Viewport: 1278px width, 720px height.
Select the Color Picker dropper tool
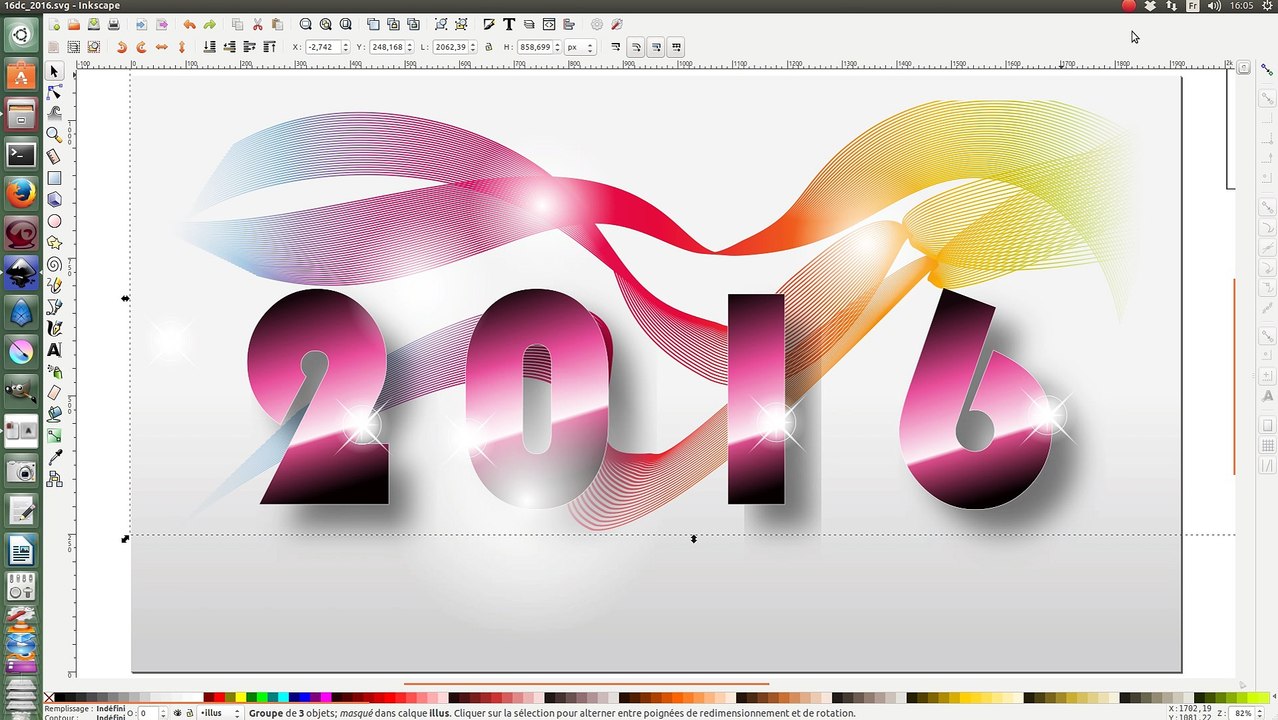(x=54, y=457)
